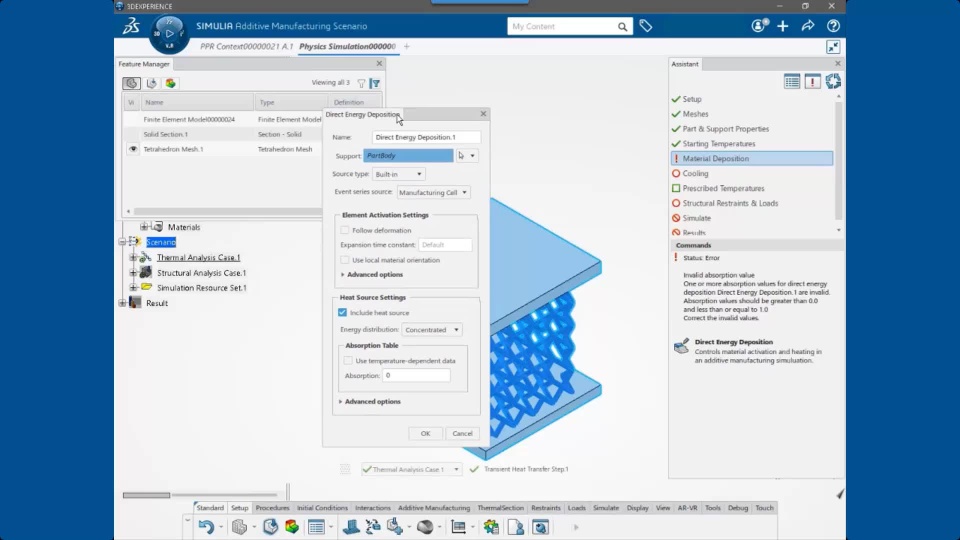Click the Name field Direct Energy Deposition.1
The width and height of the screenshot is (960, 540).
(x=426, y=137)
